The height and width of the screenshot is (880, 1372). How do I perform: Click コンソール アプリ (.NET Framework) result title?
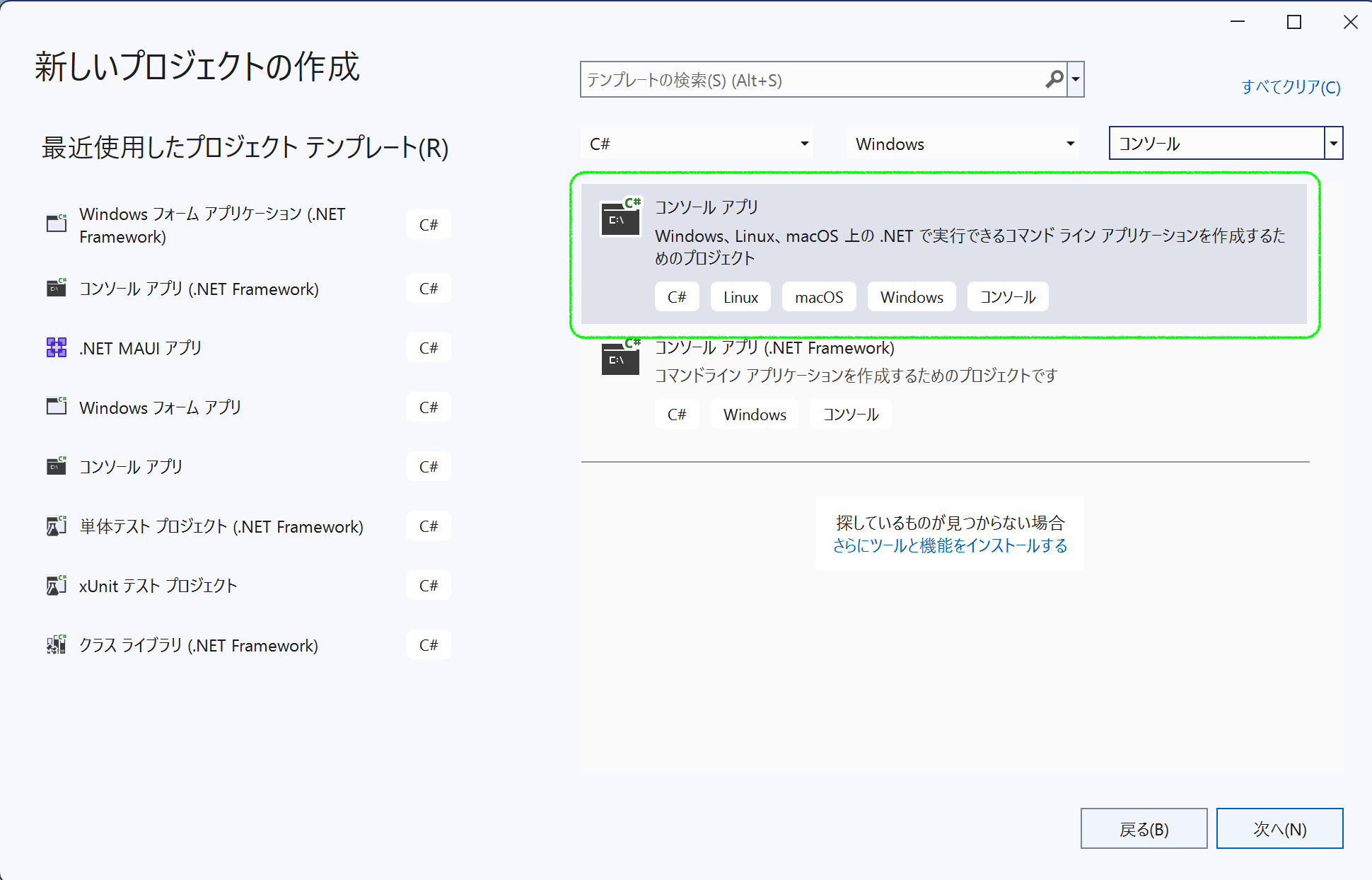point(774,348)
